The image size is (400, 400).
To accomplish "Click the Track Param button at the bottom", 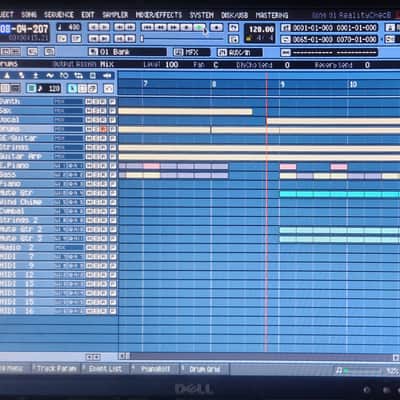I will [x=56, y=369].
